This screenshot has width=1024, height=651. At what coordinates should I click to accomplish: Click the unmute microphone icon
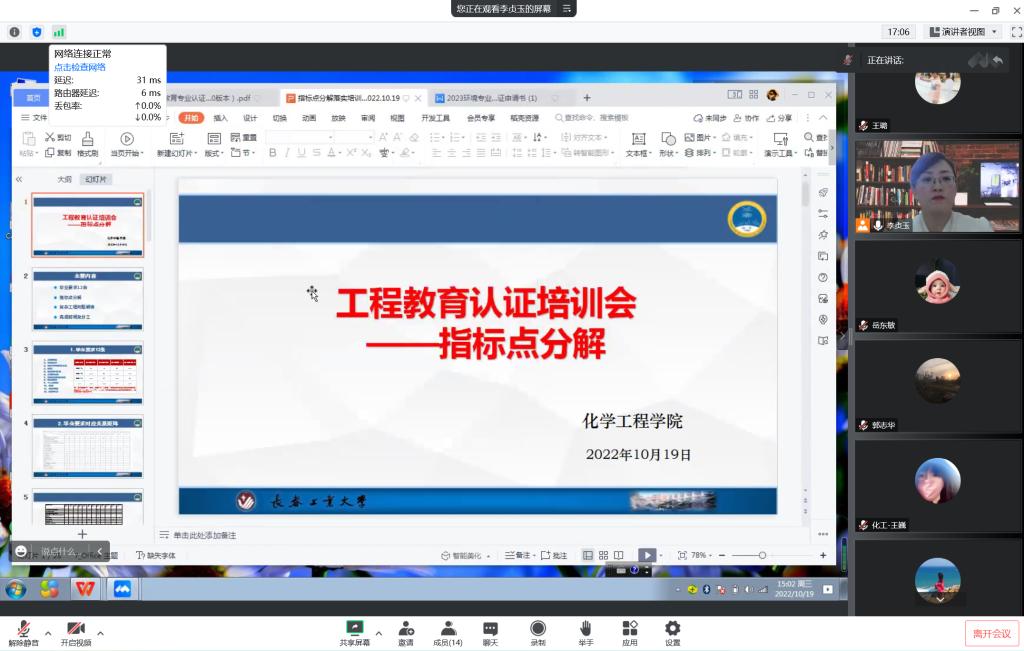coord(21,629)
